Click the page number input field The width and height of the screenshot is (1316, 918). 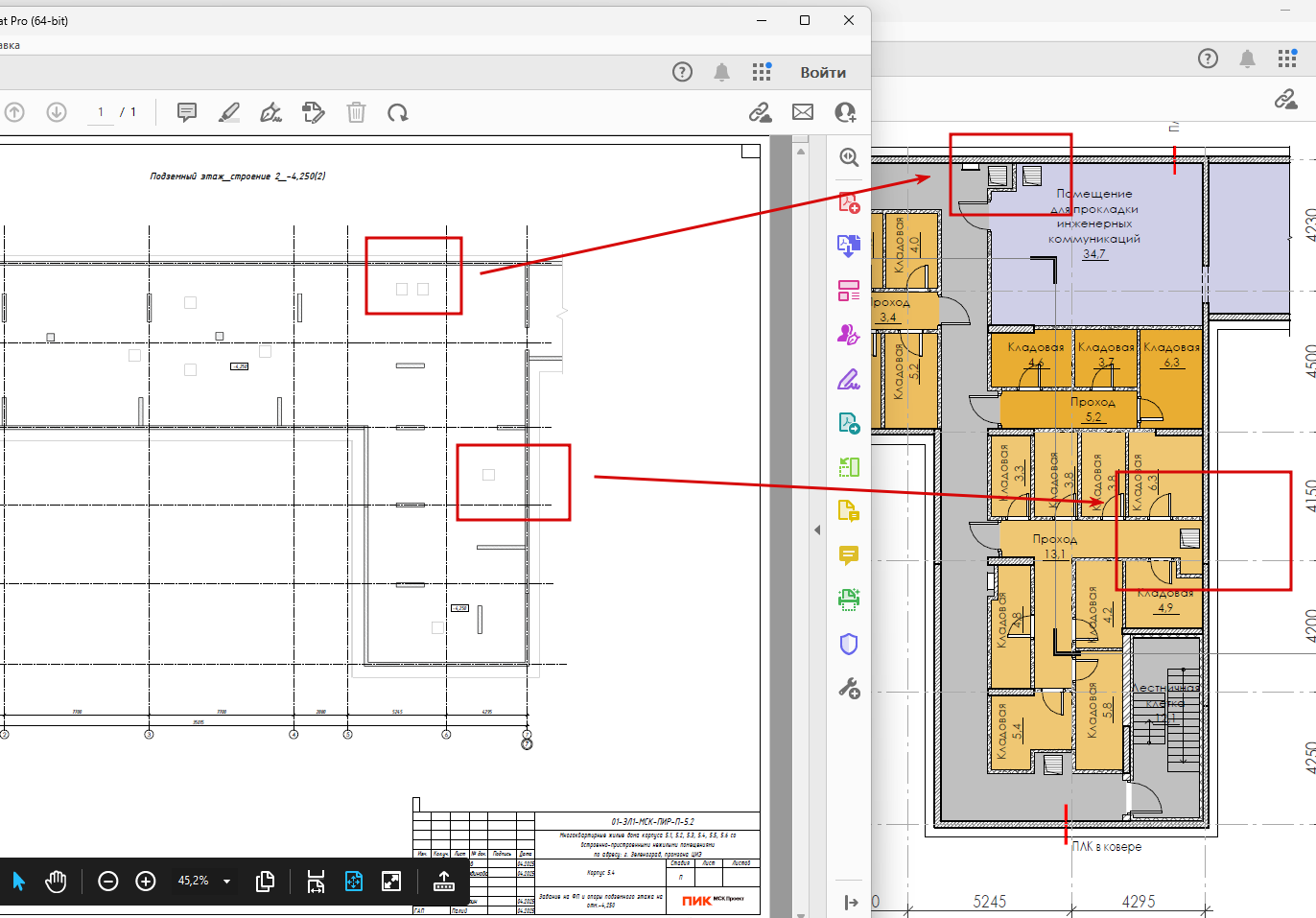101,112
